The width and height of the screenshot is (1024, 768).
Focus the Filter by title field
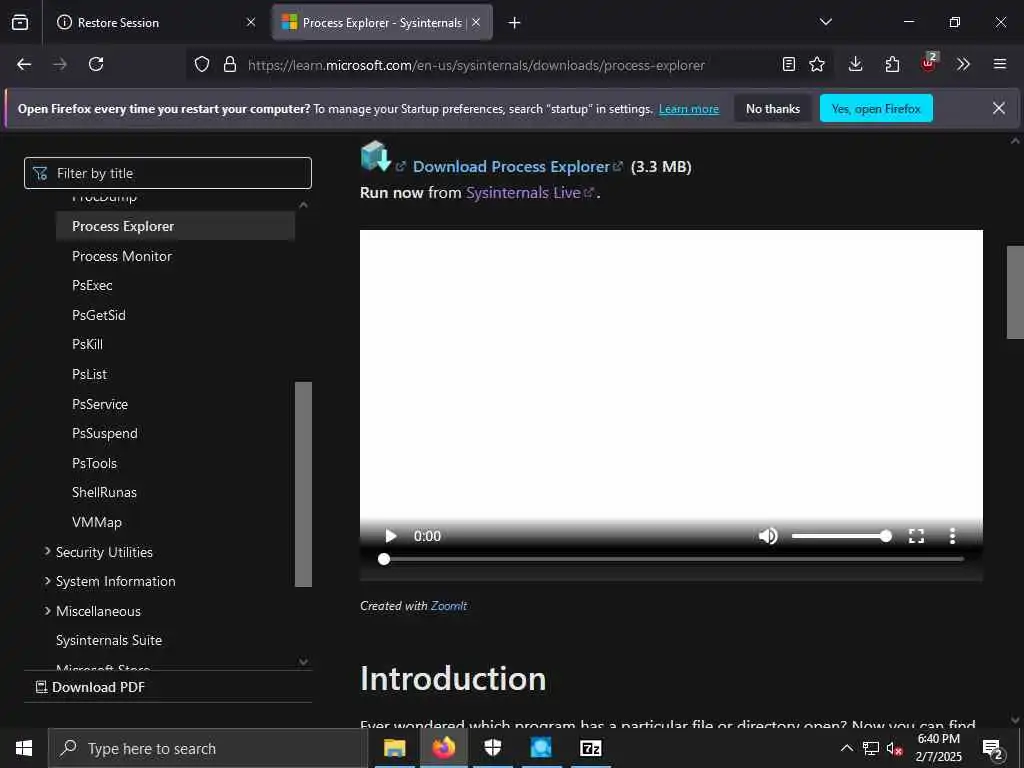168,173
